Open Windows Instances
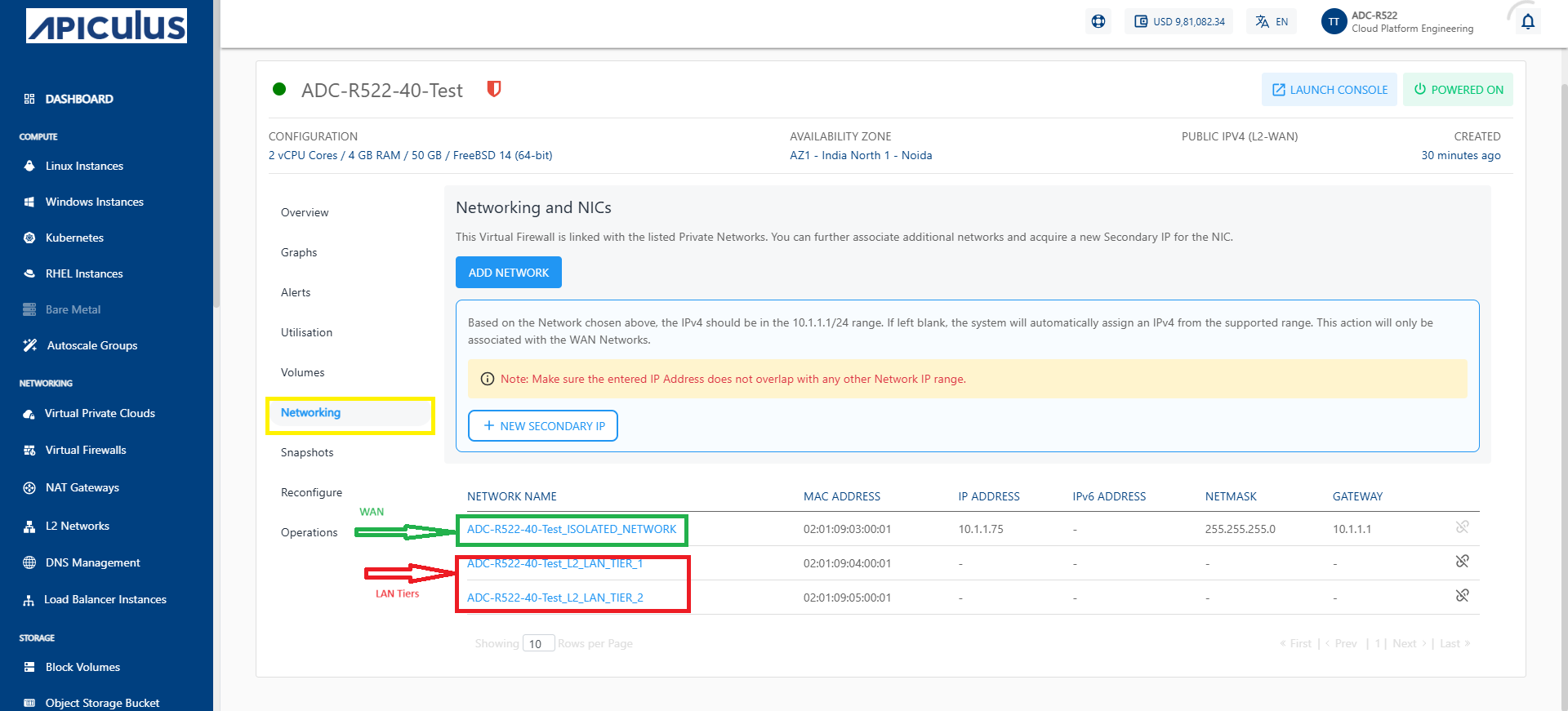The width and height of the screenshot is (1568, 711). (94, 202)
